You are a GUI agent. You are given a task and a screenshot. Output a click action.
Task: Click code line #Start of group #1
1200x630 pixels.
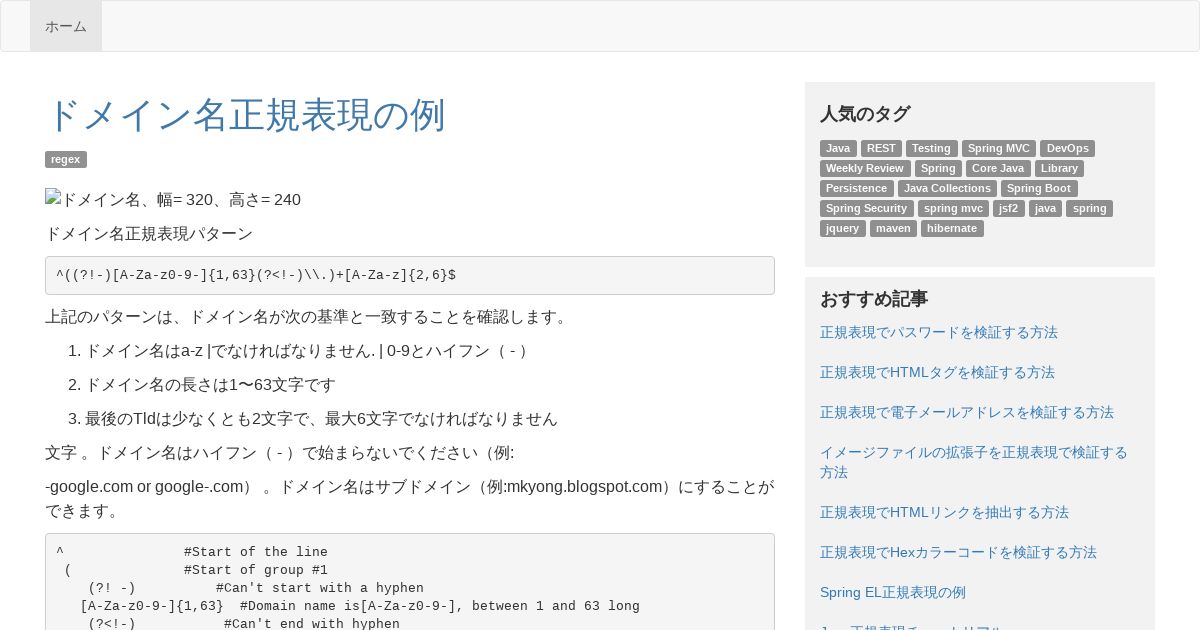256,570
